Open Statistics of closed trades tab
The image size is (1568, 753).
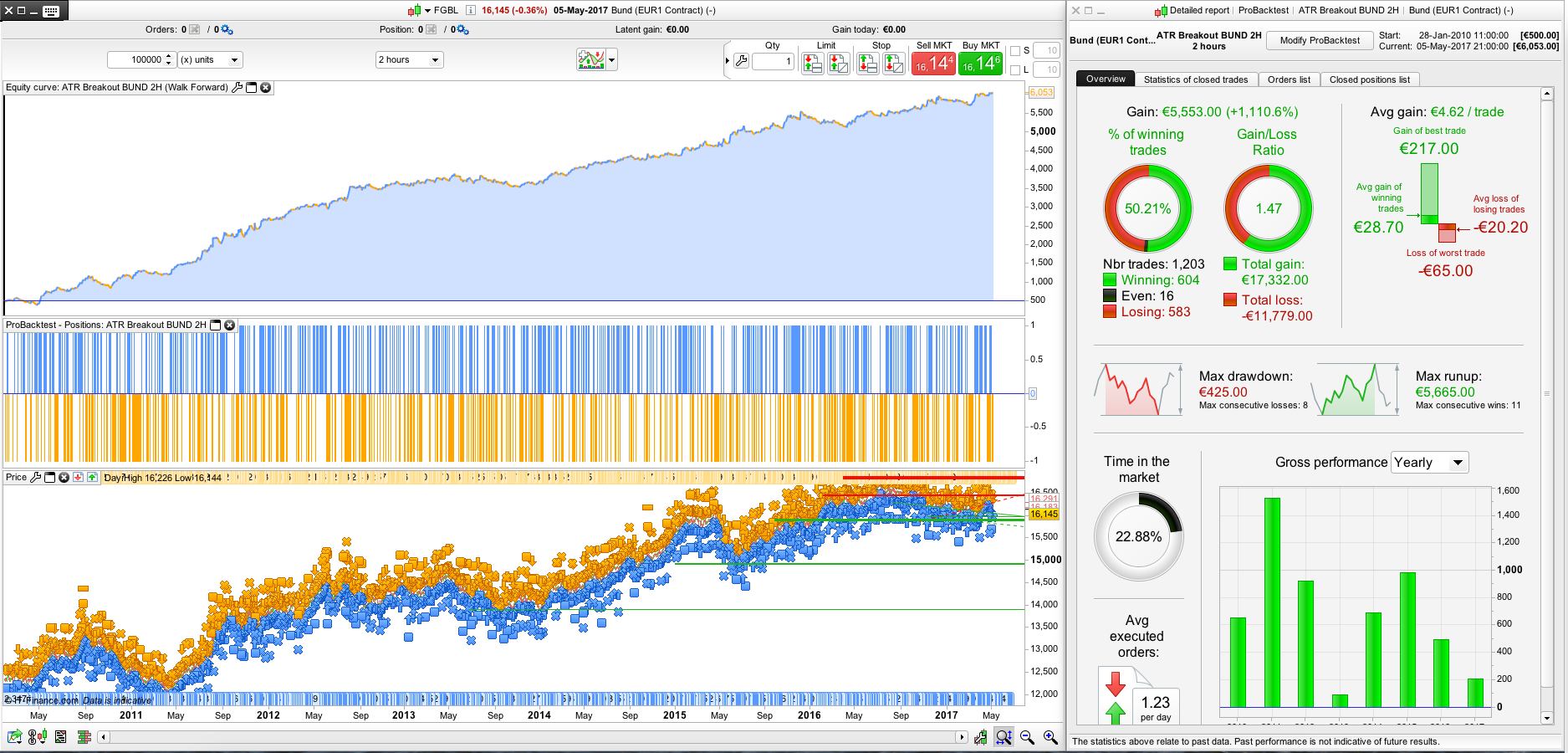pos(1196,79)
